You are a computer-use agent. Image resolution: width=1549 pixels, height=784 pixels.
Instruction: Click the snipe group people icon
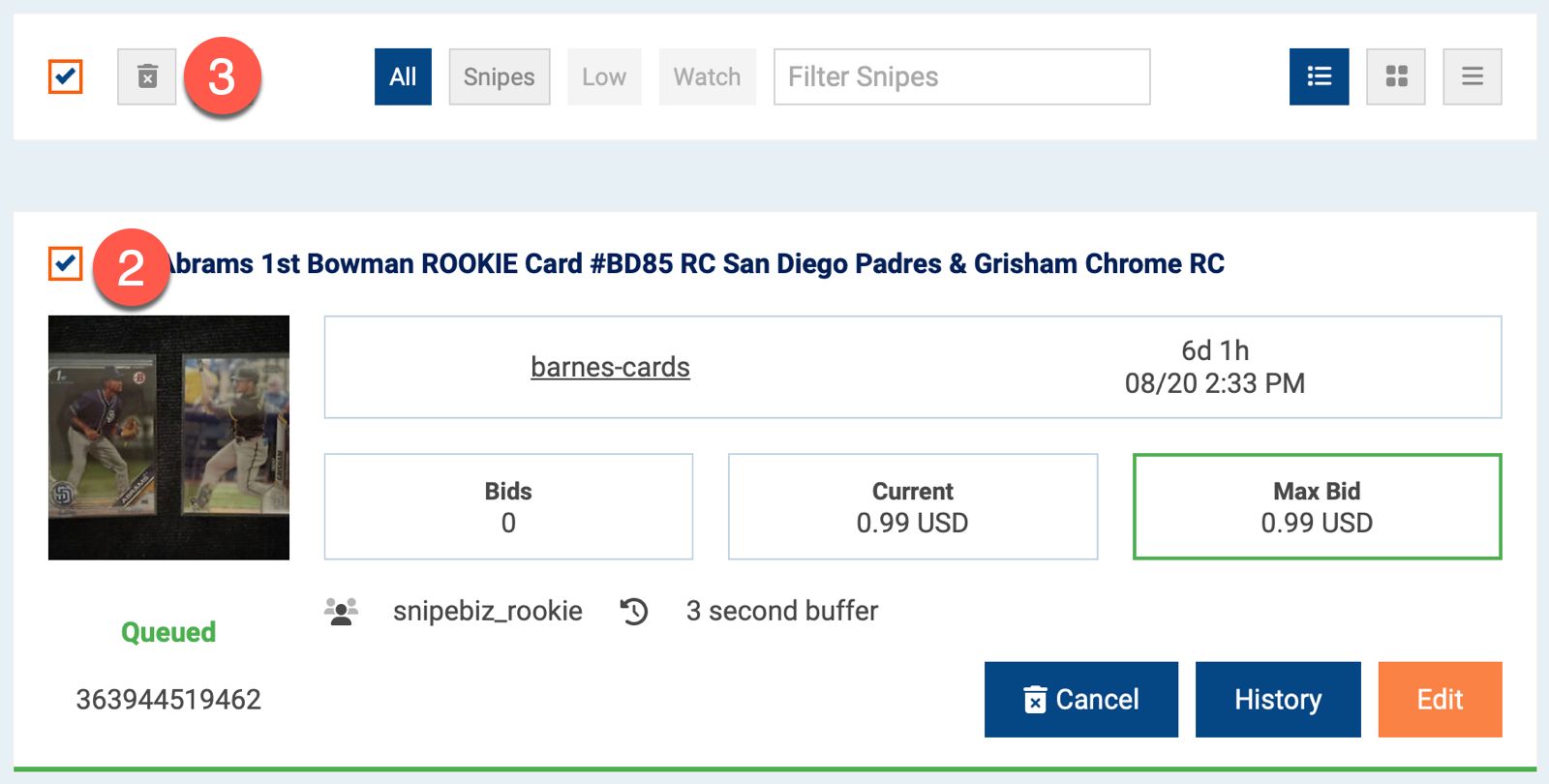pyautogui.click(x=341, y=612)
